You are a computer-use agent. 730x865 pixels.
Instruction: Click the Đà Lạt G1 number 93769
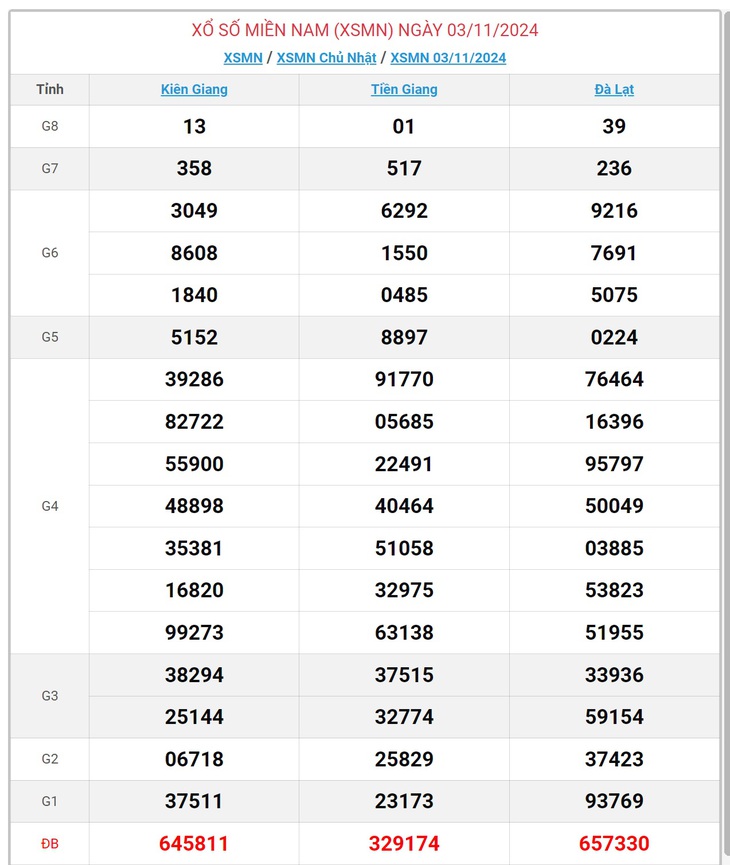[614, 801]
